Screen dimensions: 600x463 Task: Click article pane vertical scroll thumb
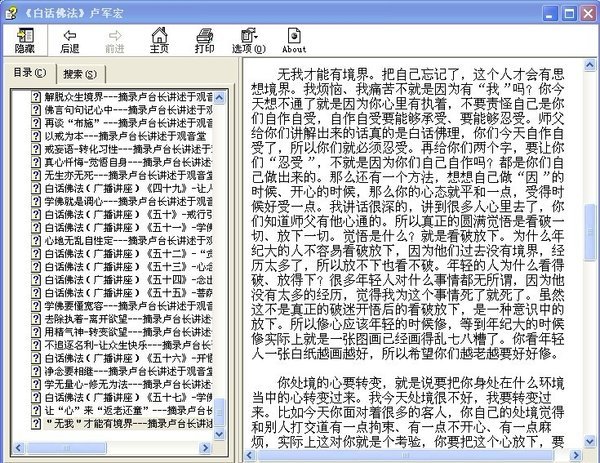pos(590,233)
